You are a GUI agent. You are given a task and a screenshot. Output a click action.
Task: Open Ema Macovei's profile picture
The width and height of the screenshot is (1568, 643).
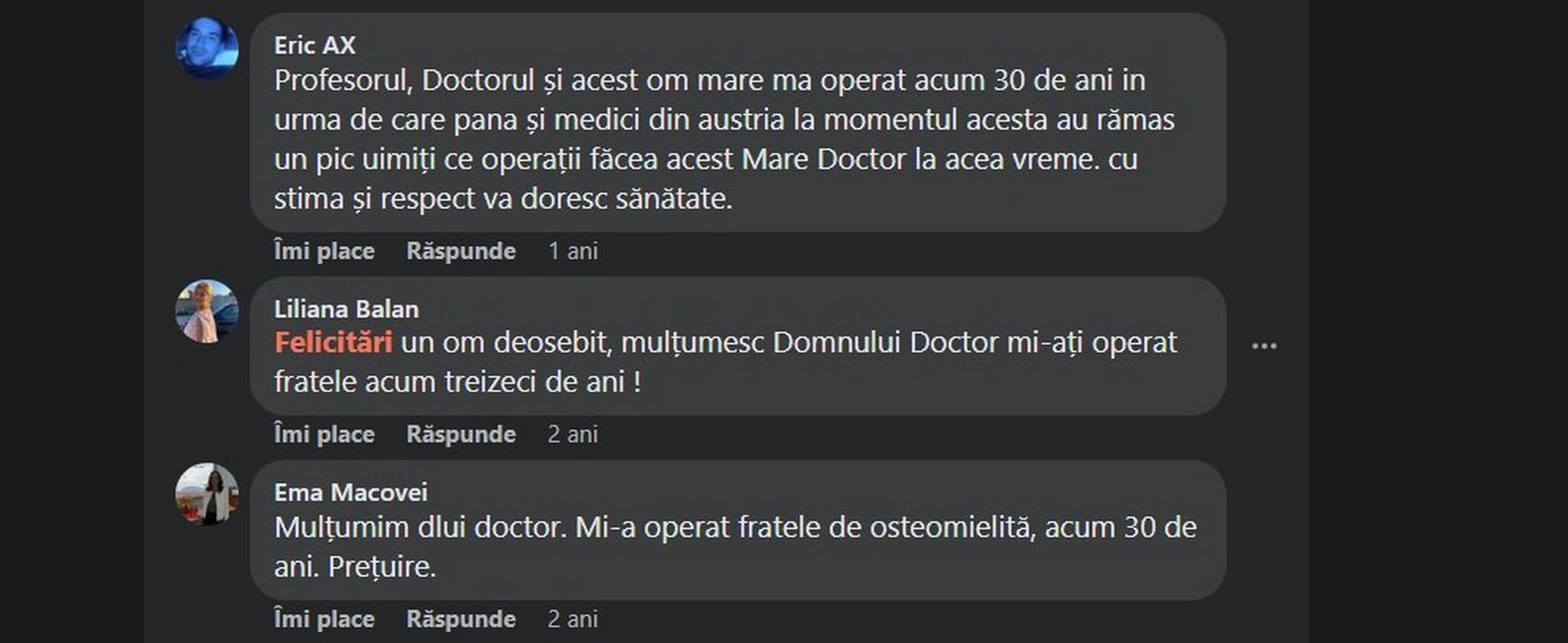[207, 494]
